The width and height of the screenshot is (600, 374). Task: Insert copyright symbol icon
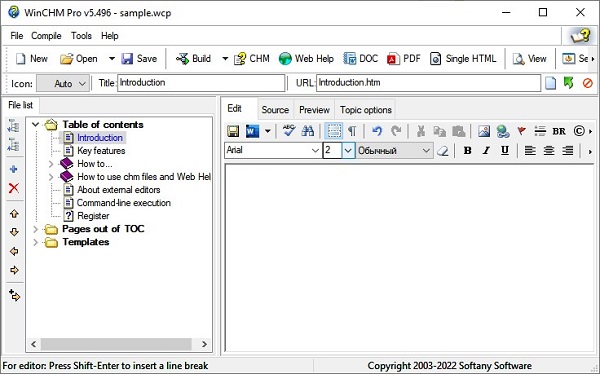[579, 131]
